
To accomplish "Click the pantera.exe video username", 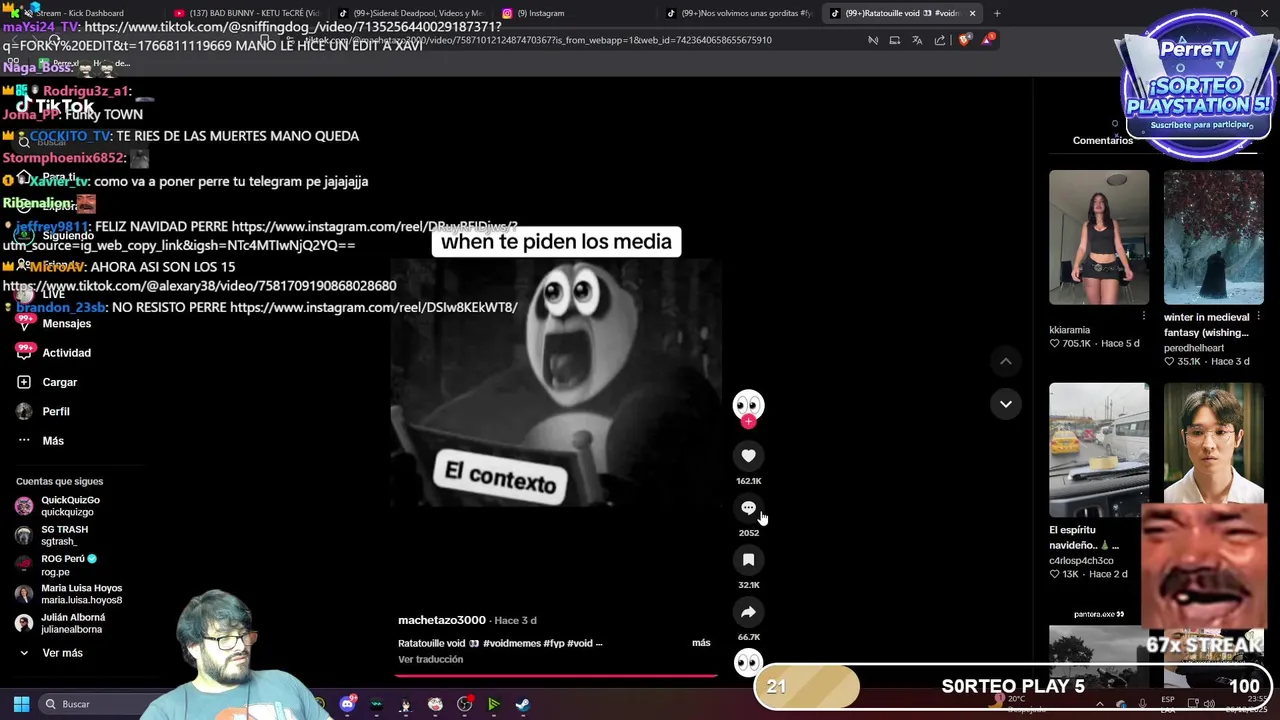I will pos(1099,614).
